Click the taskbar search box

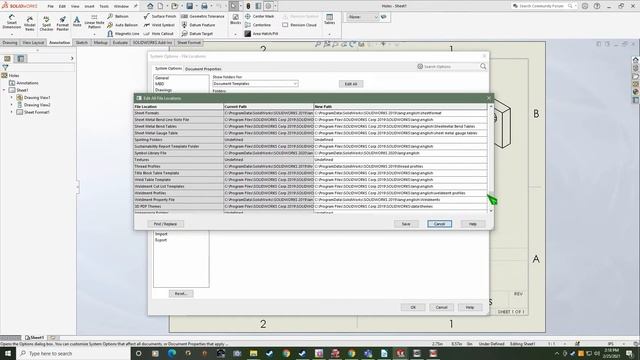tap(73, 353)
